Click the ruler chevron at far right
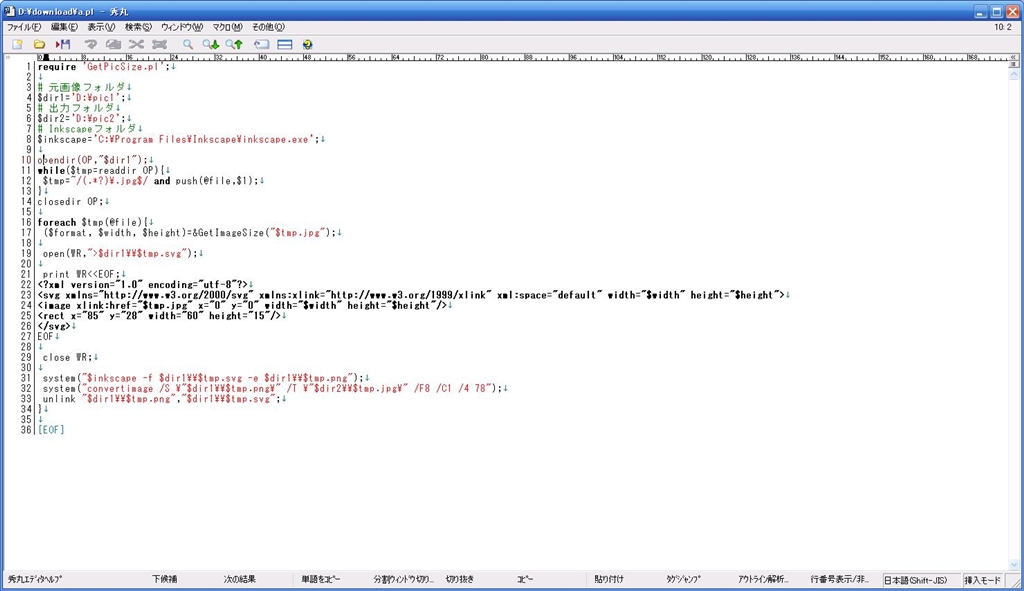The image size is (1024, 591). [1014, 57]
